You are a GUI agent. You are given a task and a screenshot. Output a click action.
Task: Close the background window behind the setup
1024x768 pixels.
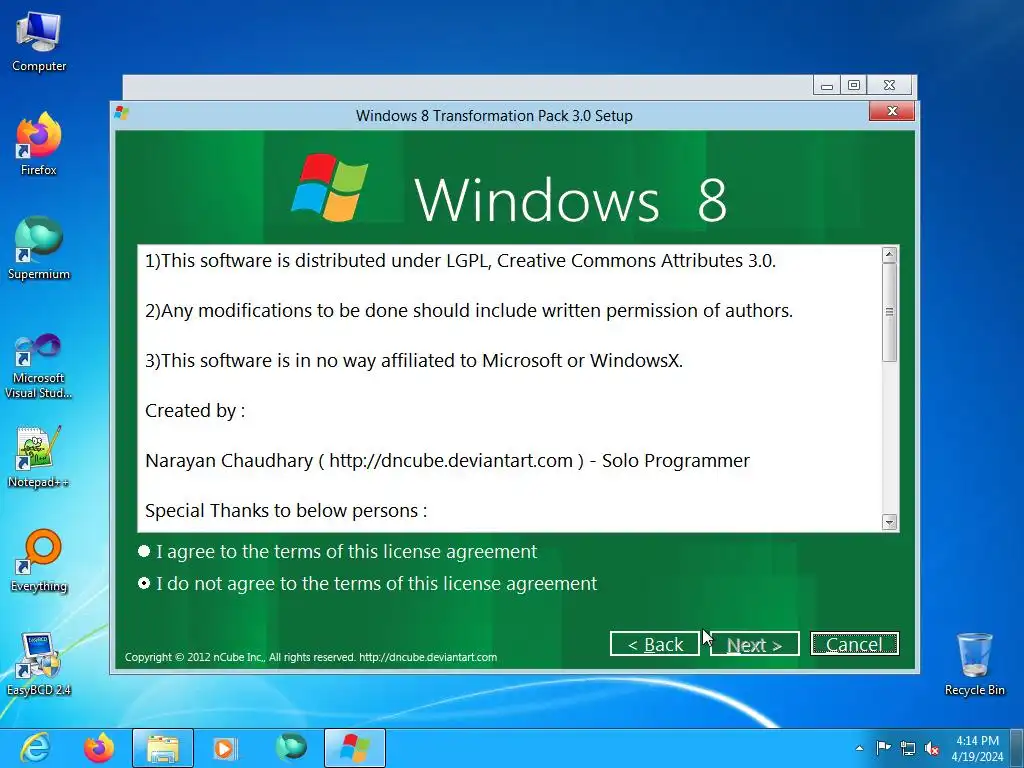pos(889,86)
